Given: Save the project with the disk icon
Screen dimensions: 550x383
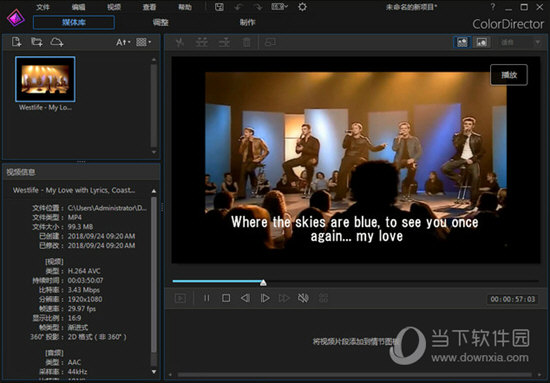Looking at the screenshot, I should point(219,7).
